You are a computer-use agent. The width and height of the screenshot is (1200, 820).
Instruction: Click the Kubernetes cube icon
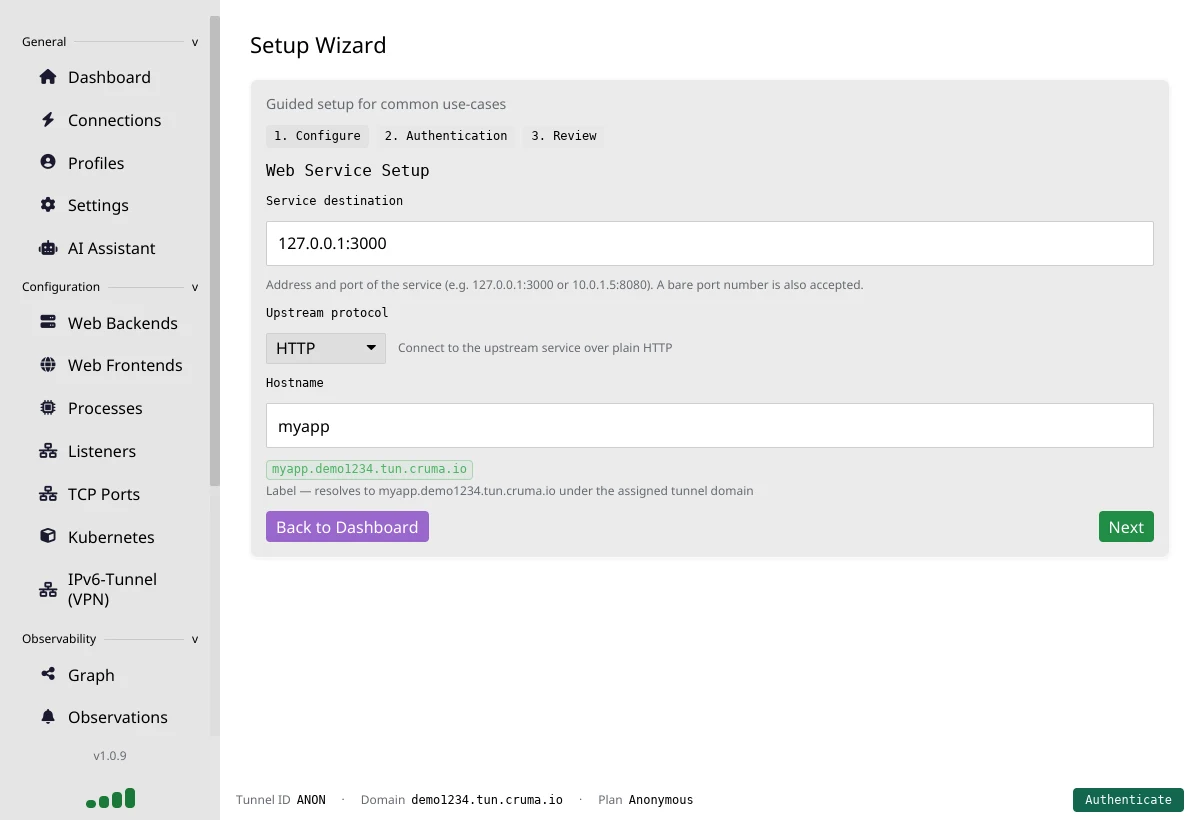pyautogui.click(x=48, y=536)
